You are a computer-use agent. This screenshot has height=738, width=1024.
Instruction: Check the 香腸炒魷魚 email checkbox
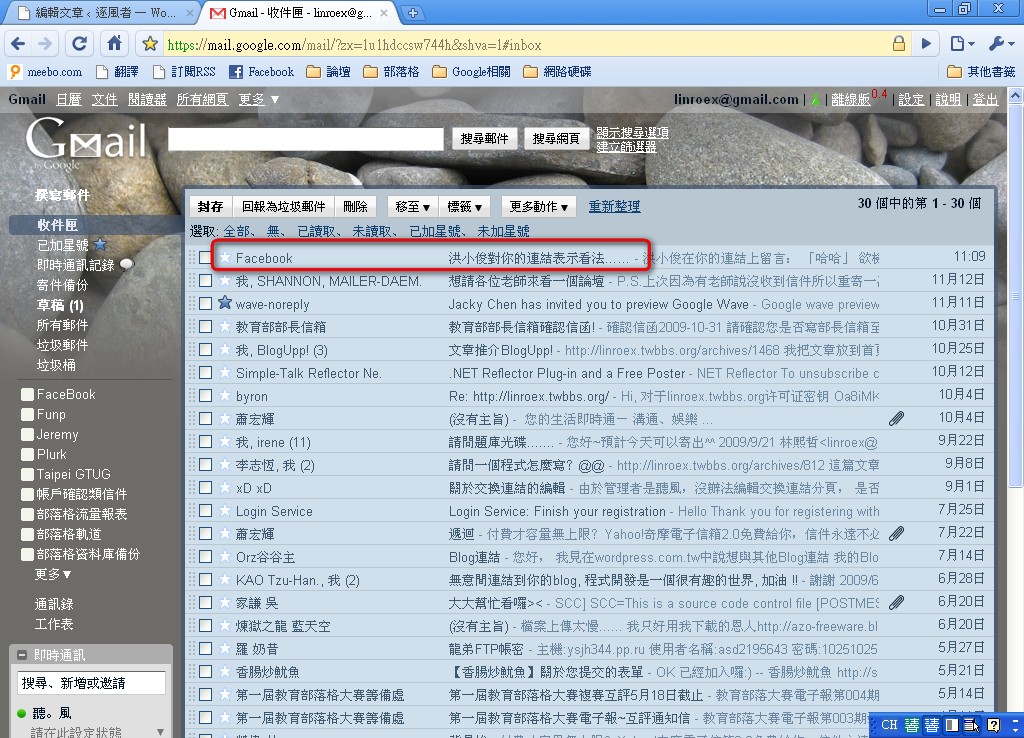206,671
